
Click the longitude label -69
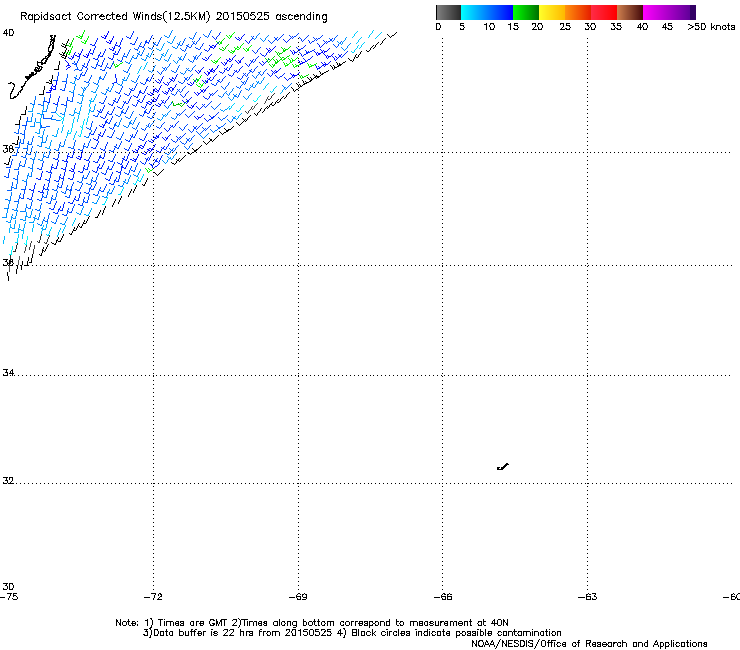pyautogui.click(x=298, y=597)
